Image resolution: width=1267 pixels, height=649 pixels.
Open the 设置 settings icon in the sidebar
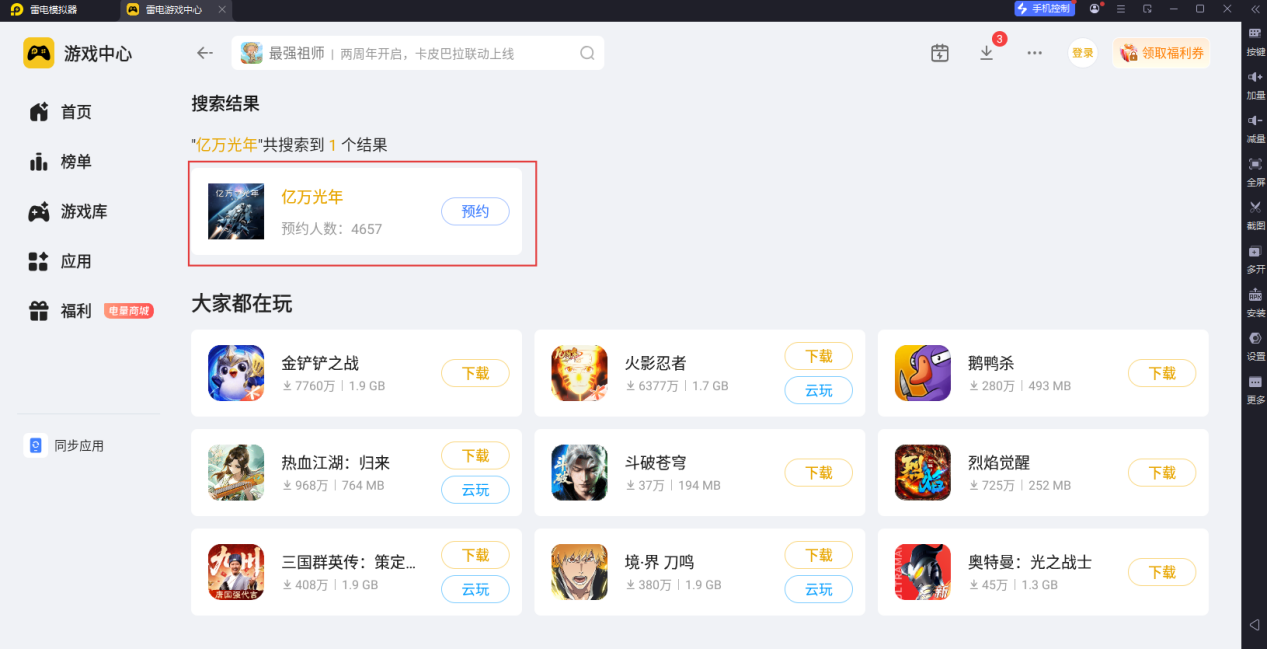(x=1255, y=345)
